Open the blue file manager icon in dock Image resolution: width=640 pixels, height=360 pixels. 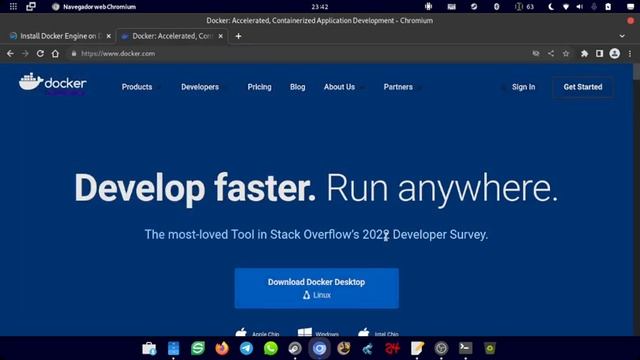[173, 348]
